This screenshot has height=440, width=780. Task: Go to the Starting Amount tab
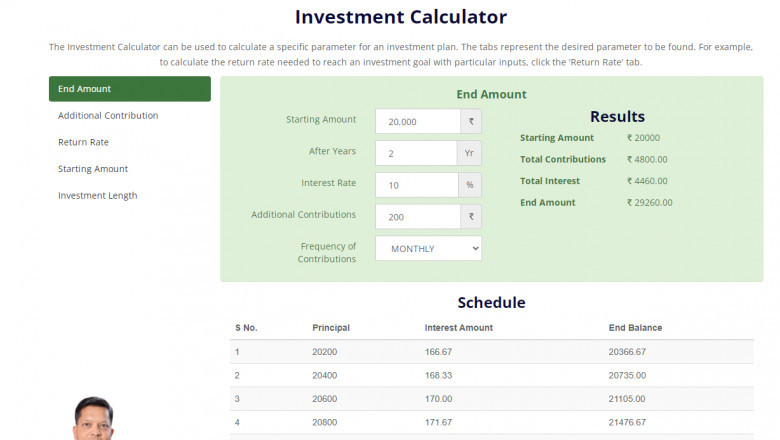[x=93, y=169]
